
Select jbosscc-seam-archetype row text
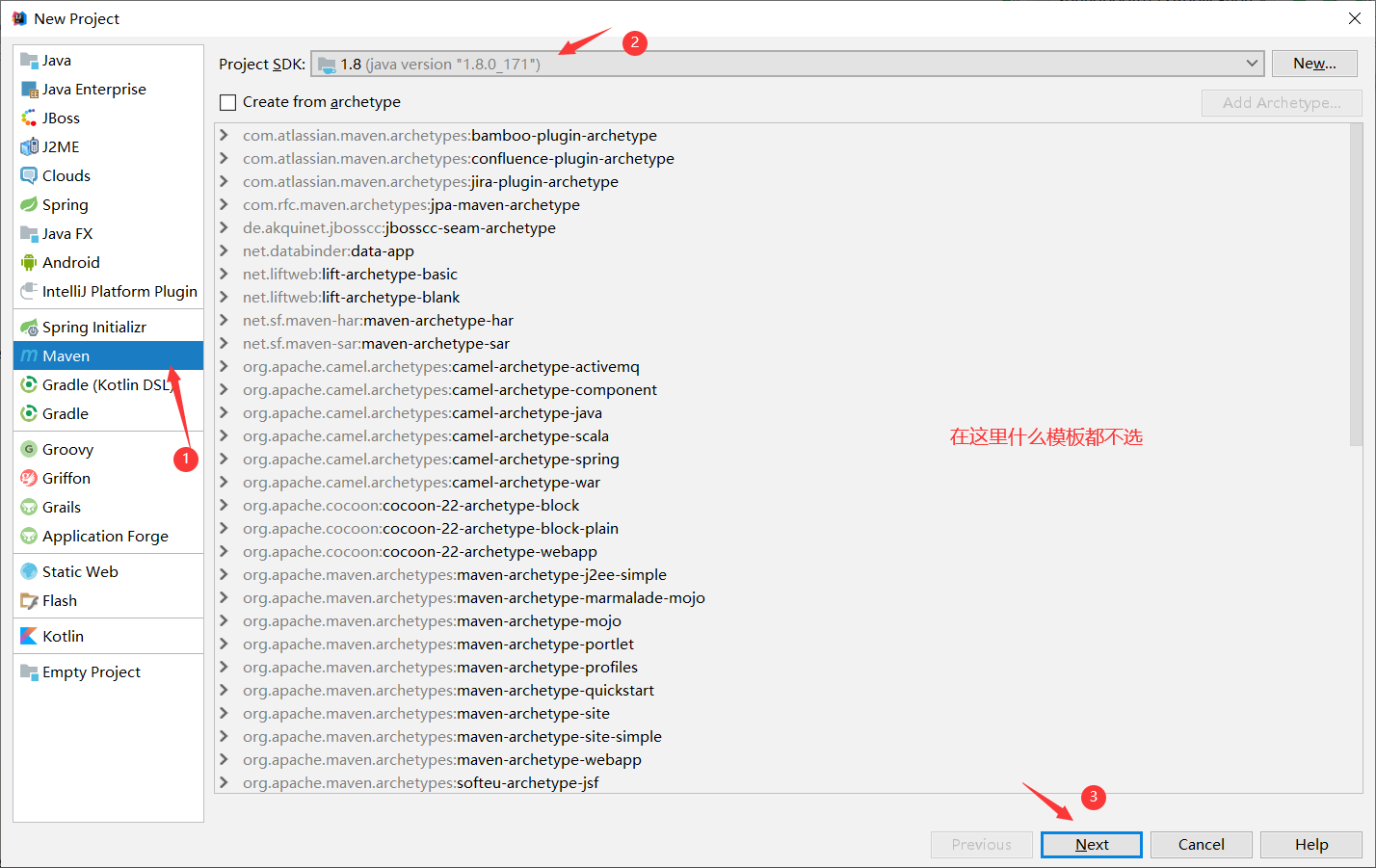[x=399, y=228]
